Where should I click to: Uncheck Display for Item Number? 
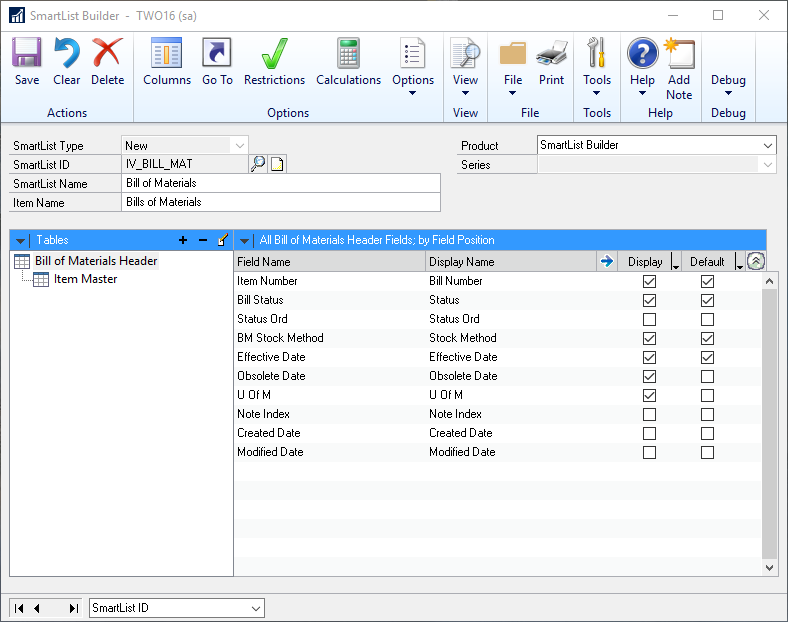click(649, 281)
